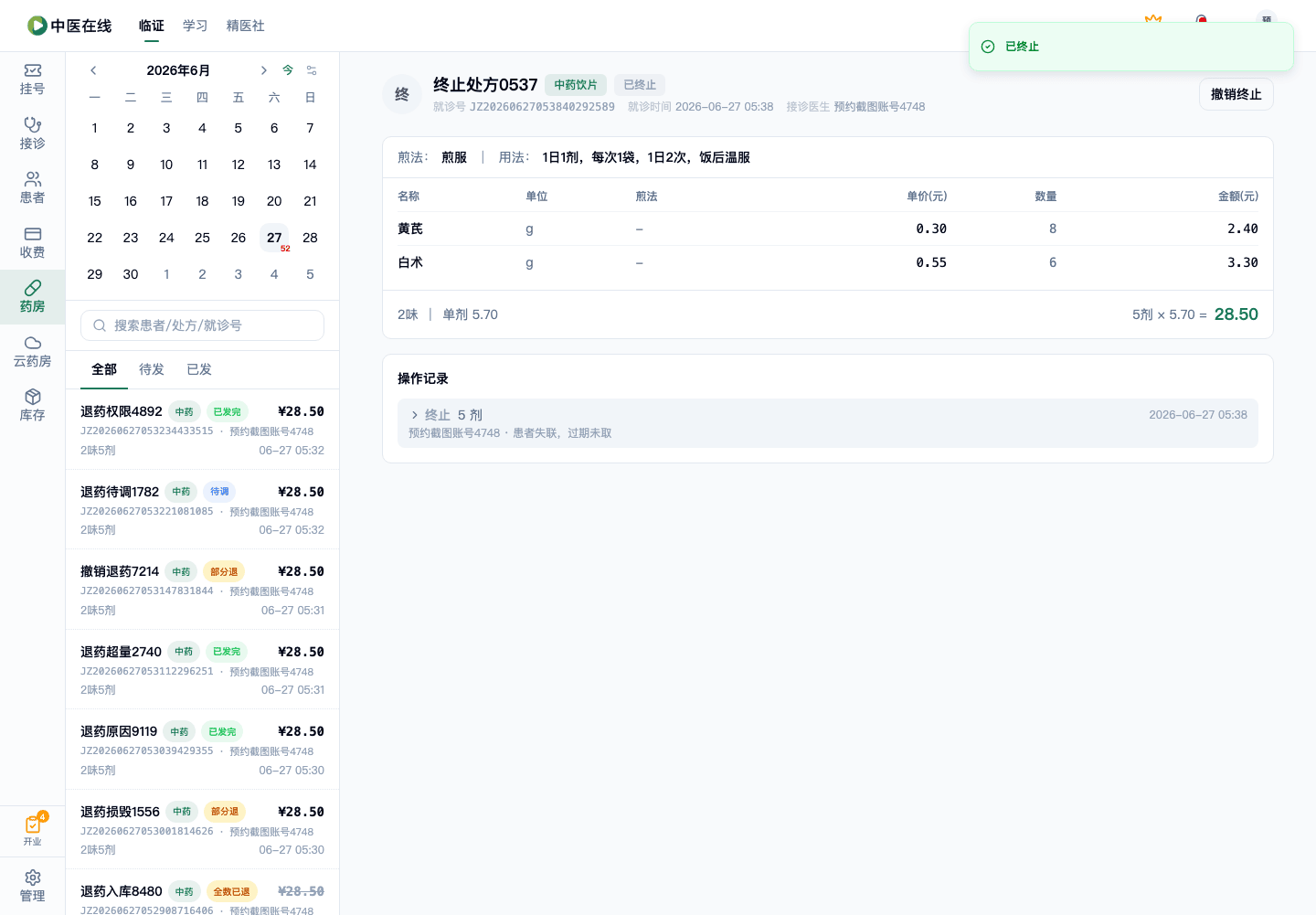Open prescription 退药原因9119
The height and width of the screenshot is (915, 1316).
tap(202, 750)
